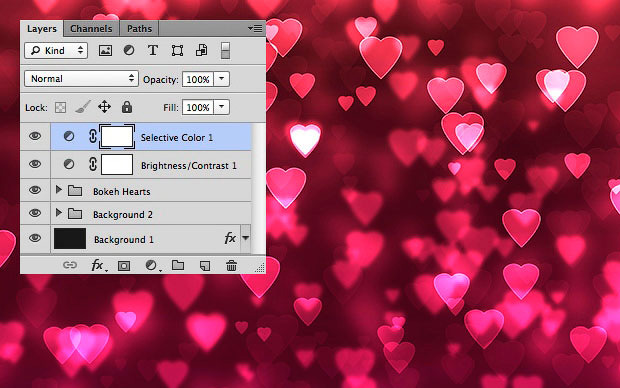620x388 pixels.
Task: Create a new group
Action: [178, 265]
